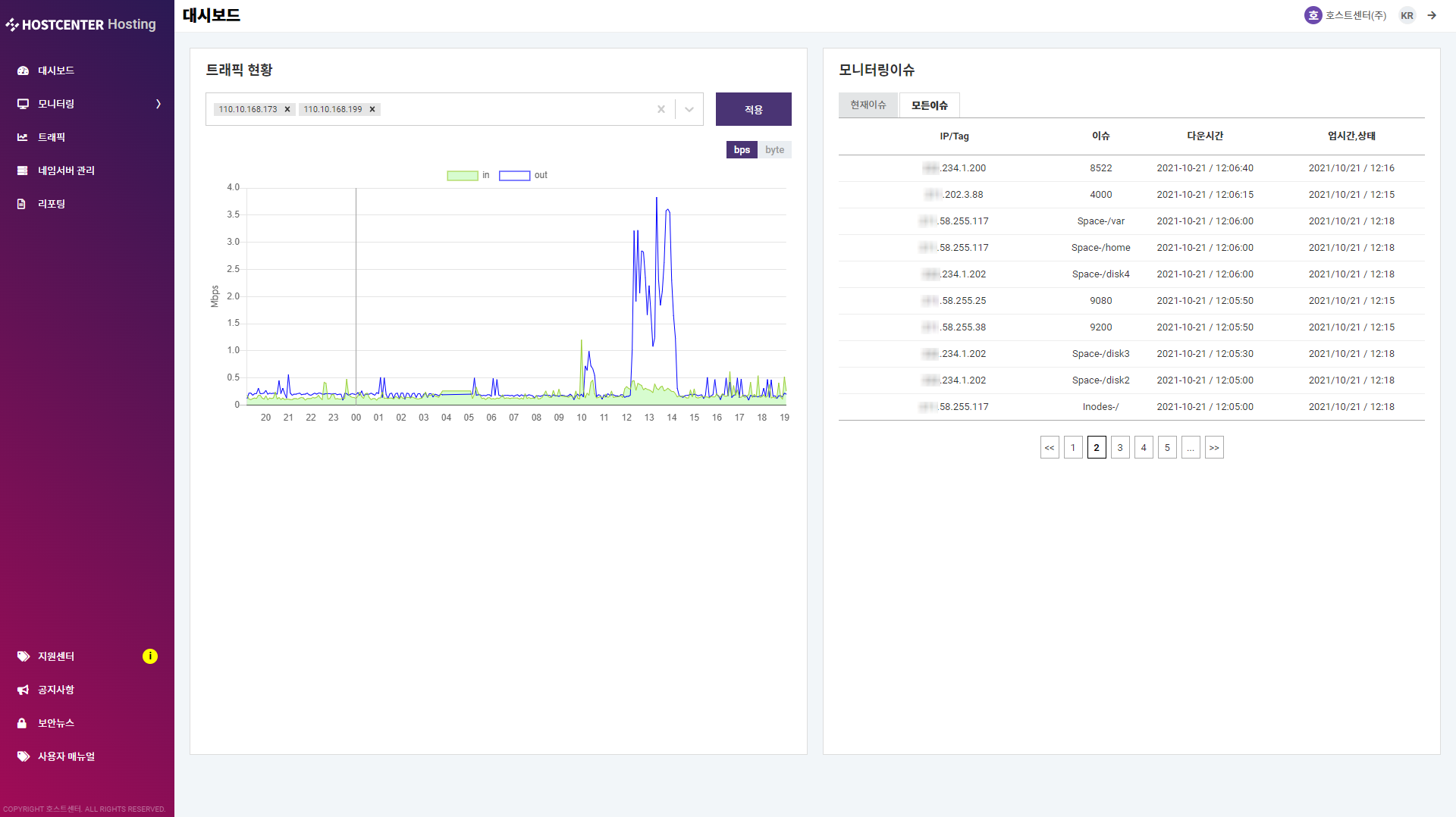The height and width of the screenshot is (817, 1456).
Task: Click the logout arrow icon at top right
Action: [x=1432, y=15]
